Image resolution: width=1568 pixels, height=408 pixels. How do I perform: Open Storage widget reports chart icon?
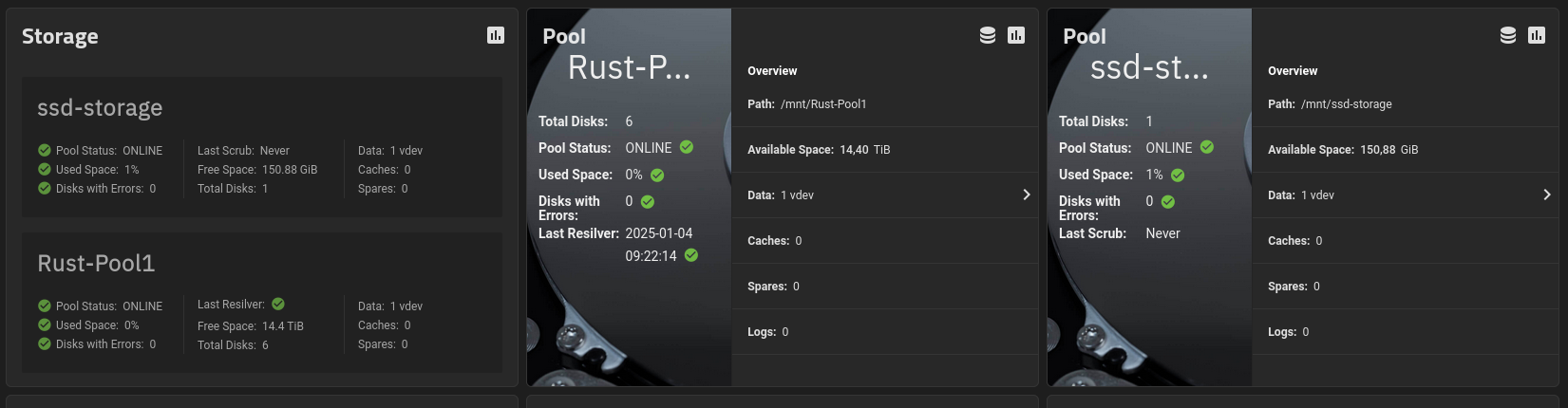[496, 35]
